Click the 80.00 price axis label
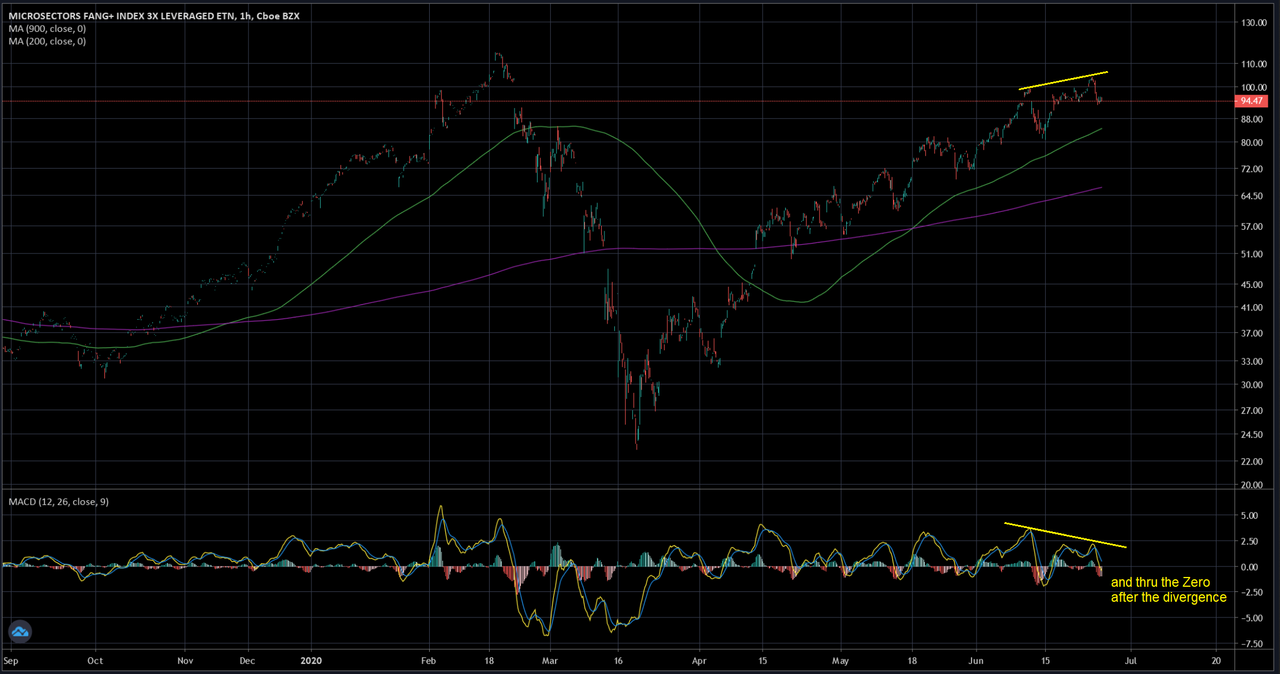Screen dimensions: 1280x674 tap(1251, 142)
